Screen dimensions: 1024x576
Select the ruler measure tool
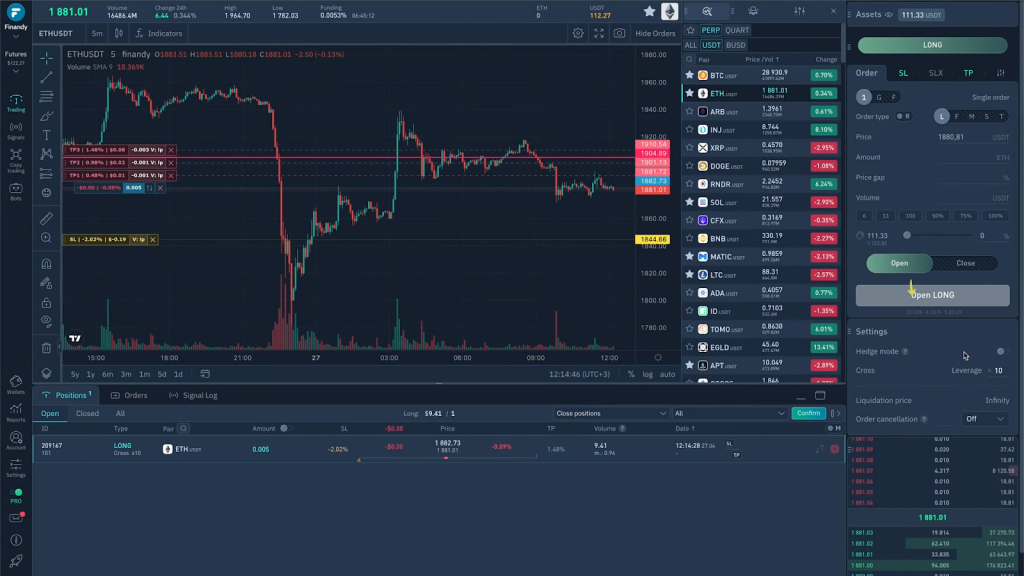click(x=46, y=219)
